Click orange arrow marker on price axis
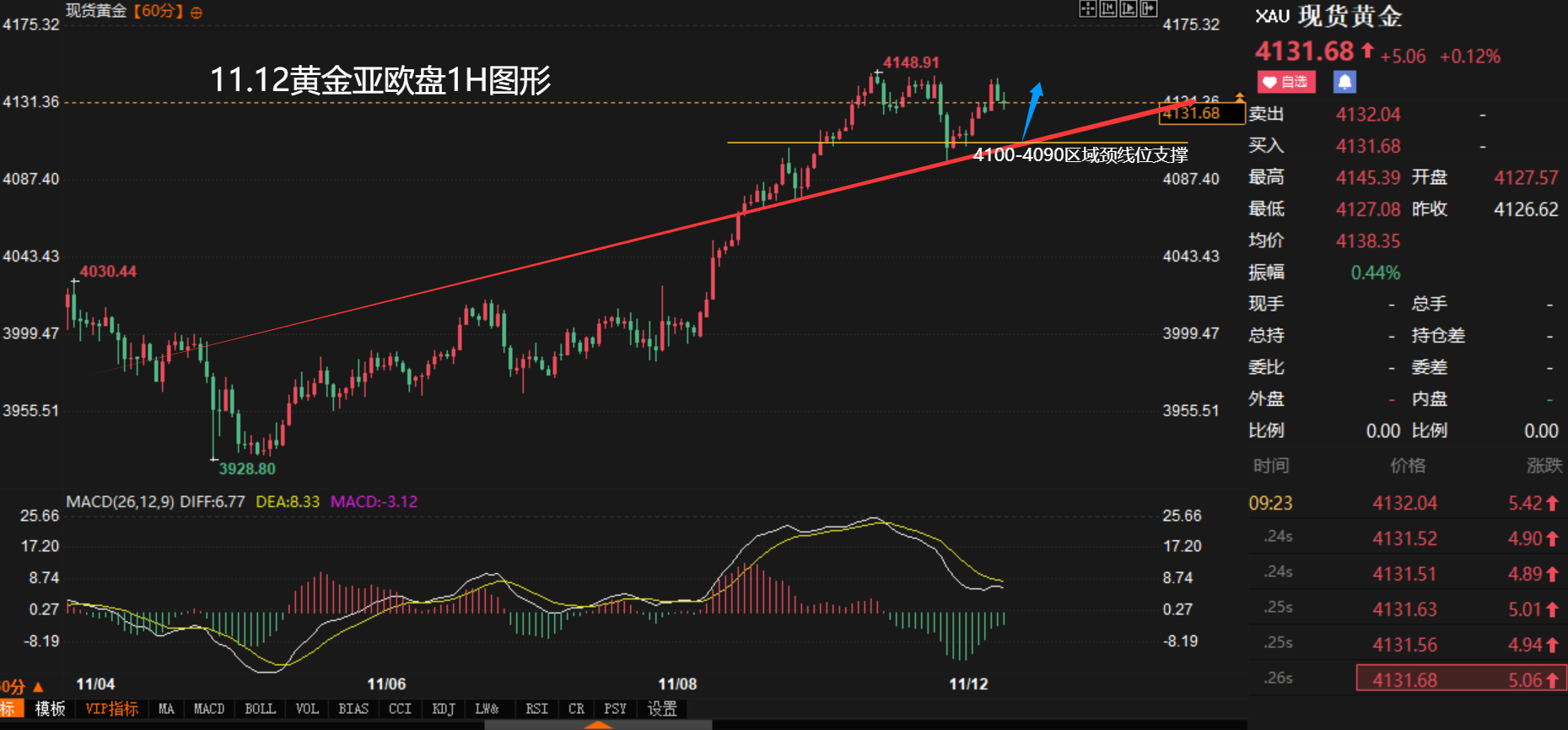Image resolution: width=1568 pixels, height=730 pixels. [x=1239, y=97]
